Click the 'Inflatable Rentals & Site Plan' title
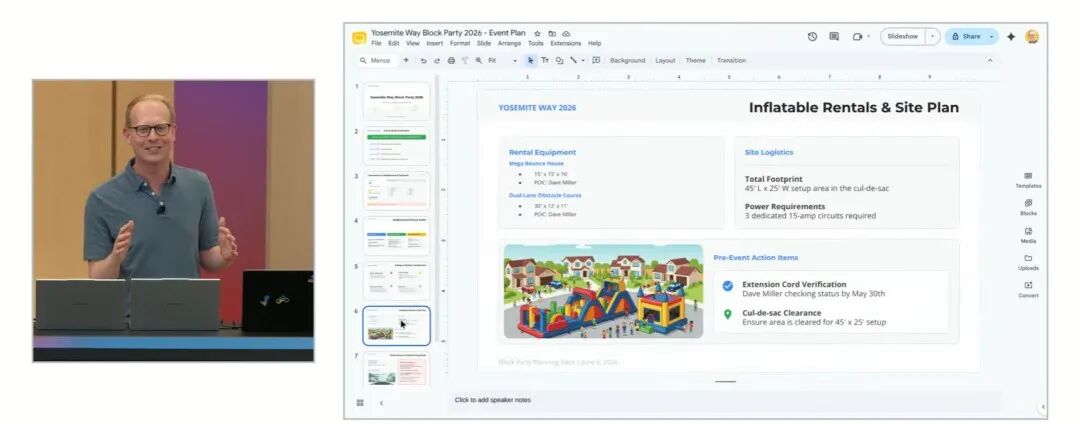 [853, 107]
